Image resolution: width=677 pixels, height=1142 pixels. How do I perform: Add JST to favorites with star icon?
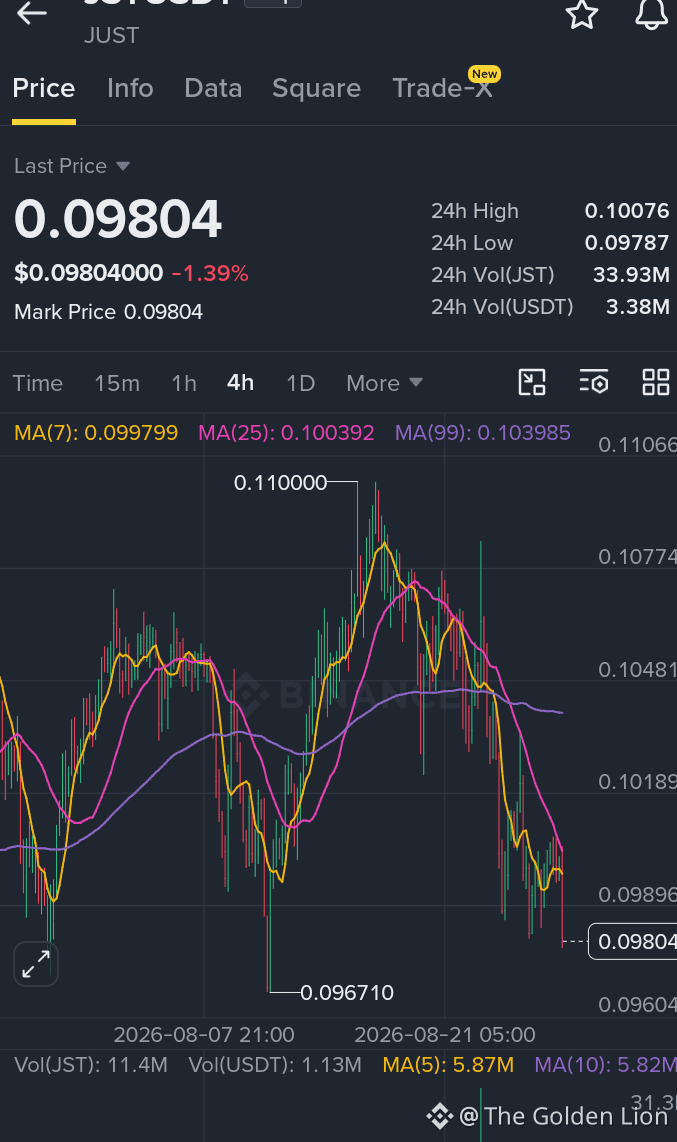click(x=582, y=13)
